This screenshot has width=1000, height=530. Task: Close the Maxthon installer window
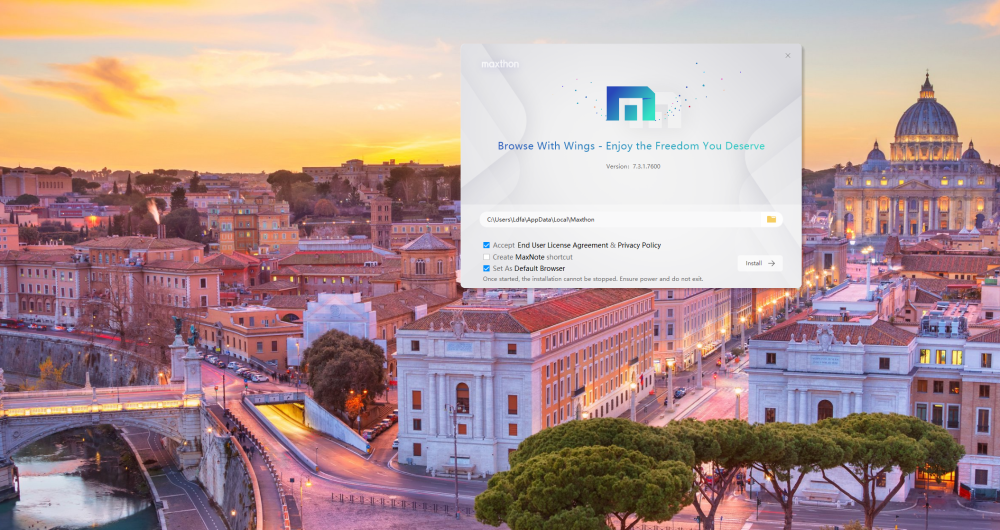tap(787, 56)
